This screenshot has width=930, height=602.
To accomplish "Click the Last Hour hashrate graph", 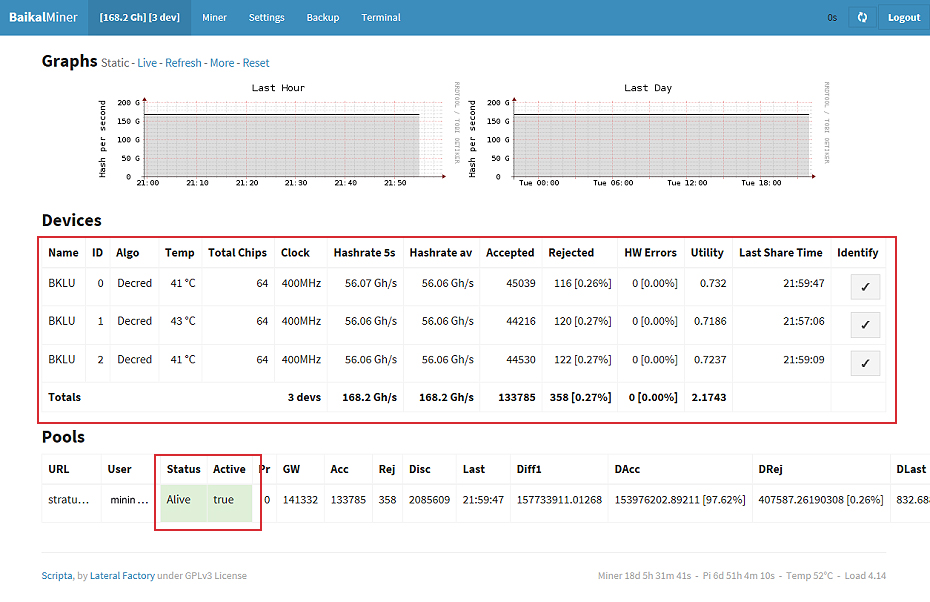I will pos(279,134).
